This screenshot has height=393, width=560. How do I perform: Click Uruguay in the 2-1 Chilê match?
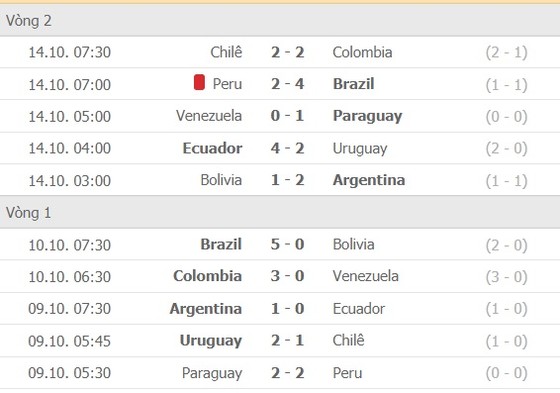point(211,341)
